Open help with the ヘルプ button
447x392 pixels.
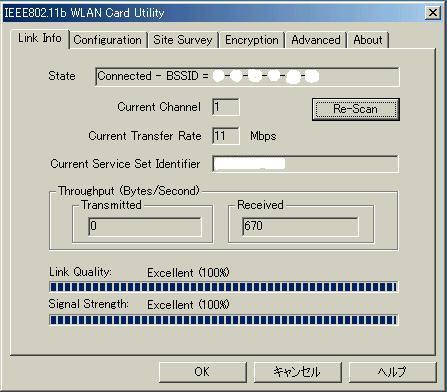click(392, 372)
